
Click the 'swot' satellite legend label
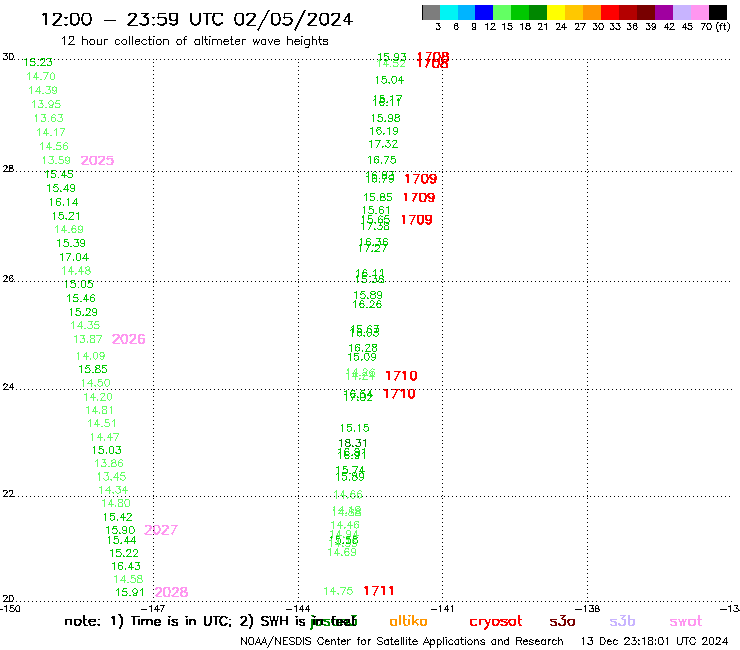tap(686, 621)
